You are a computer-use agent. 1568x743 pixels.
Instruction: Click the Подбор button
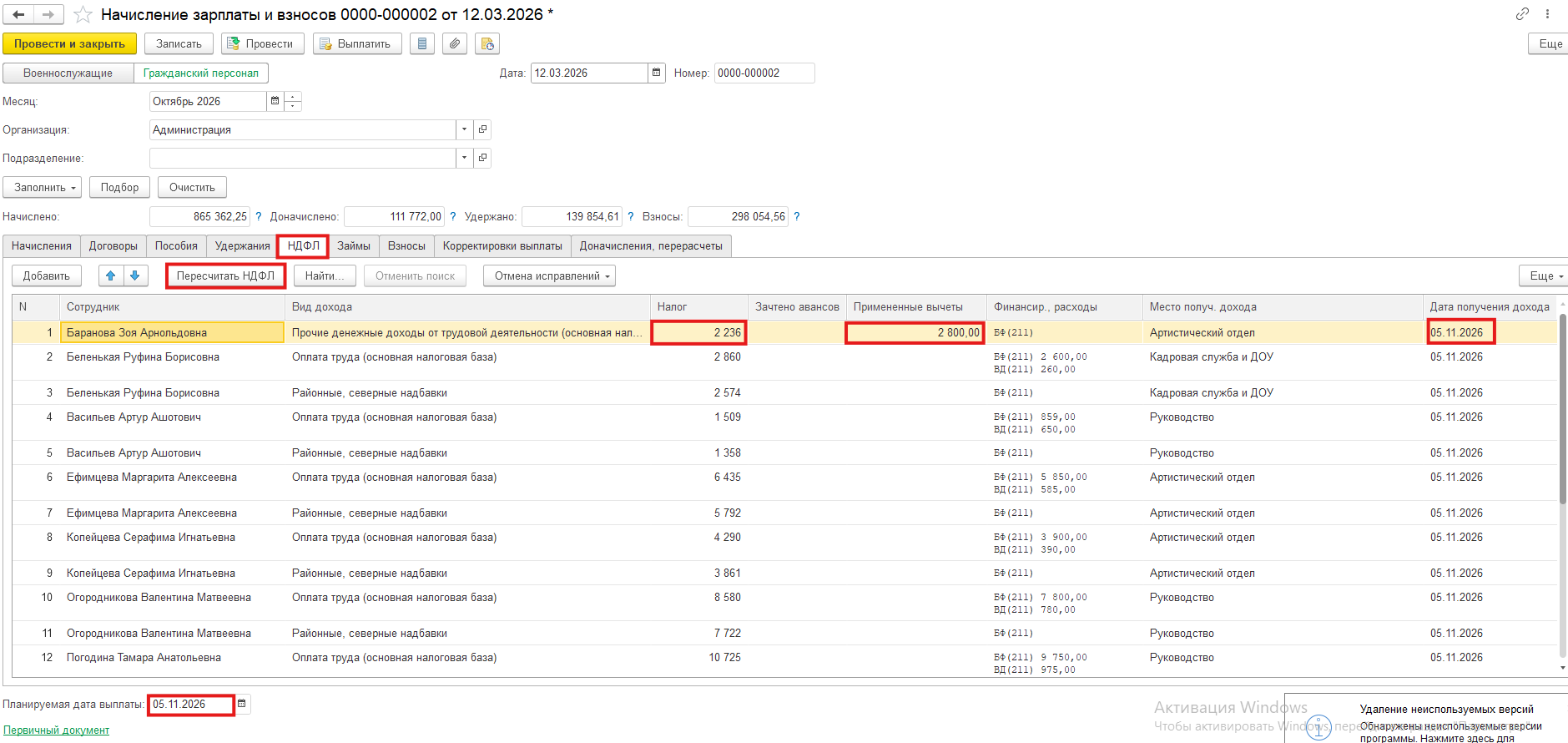tap(120, 187)
